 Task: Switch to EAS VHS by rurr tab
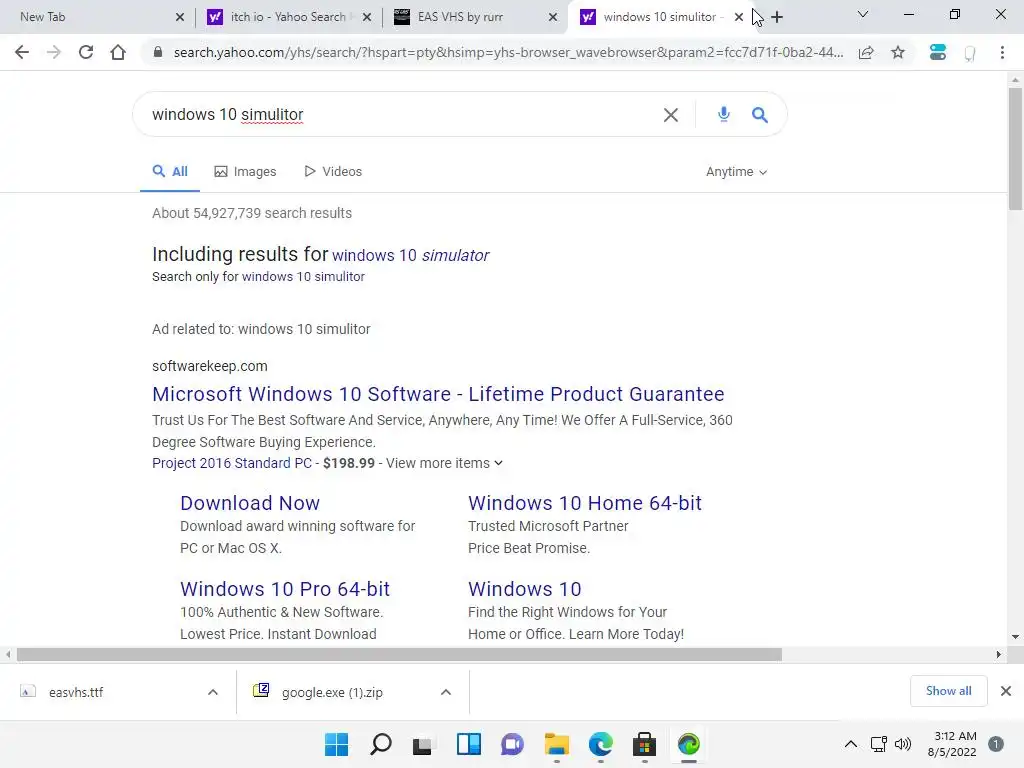tap(473, 17)
